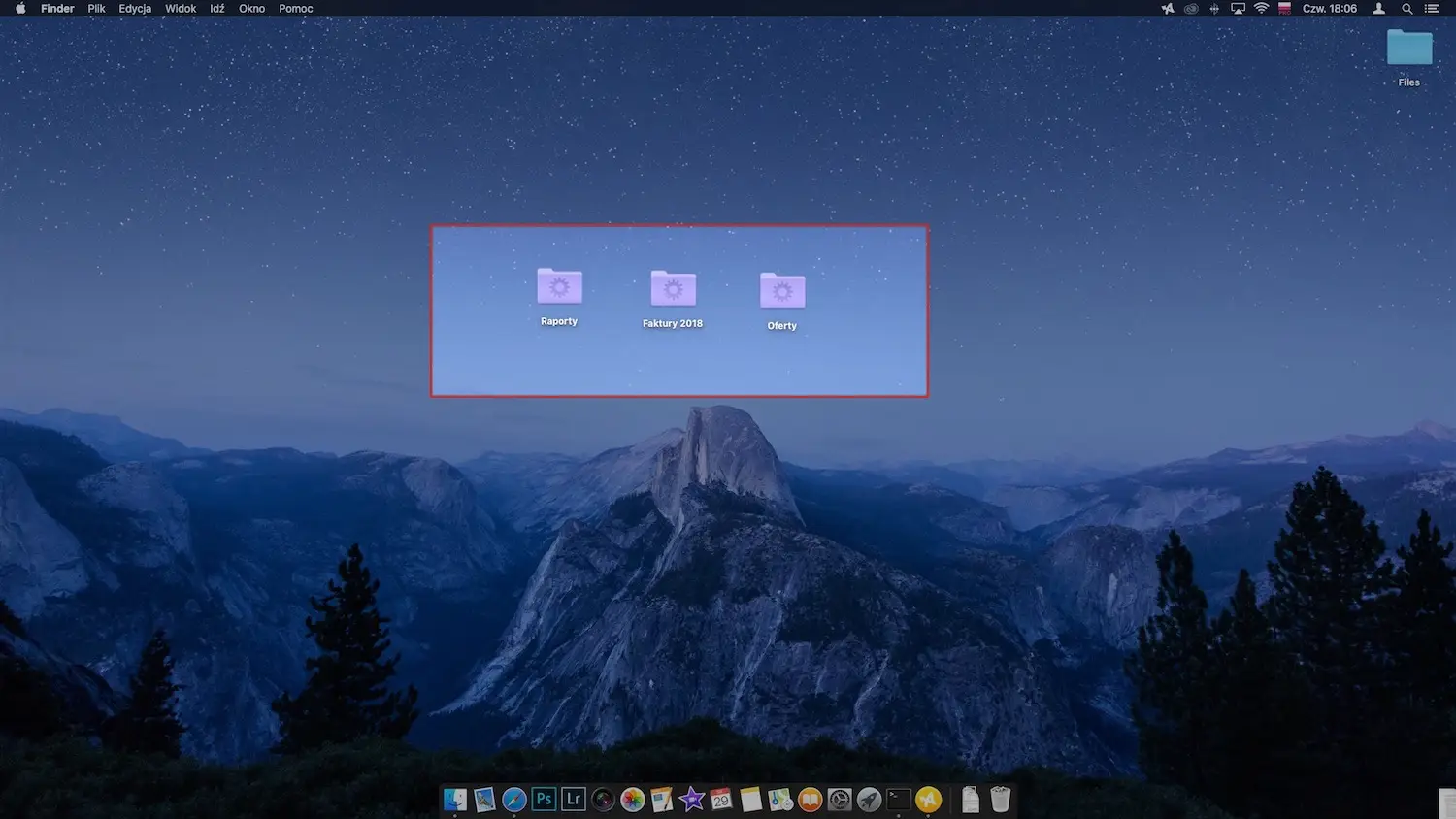Open the Maps app in the Dock
This screenshot has height=819, width=1456.
click(x=779, y=799)
